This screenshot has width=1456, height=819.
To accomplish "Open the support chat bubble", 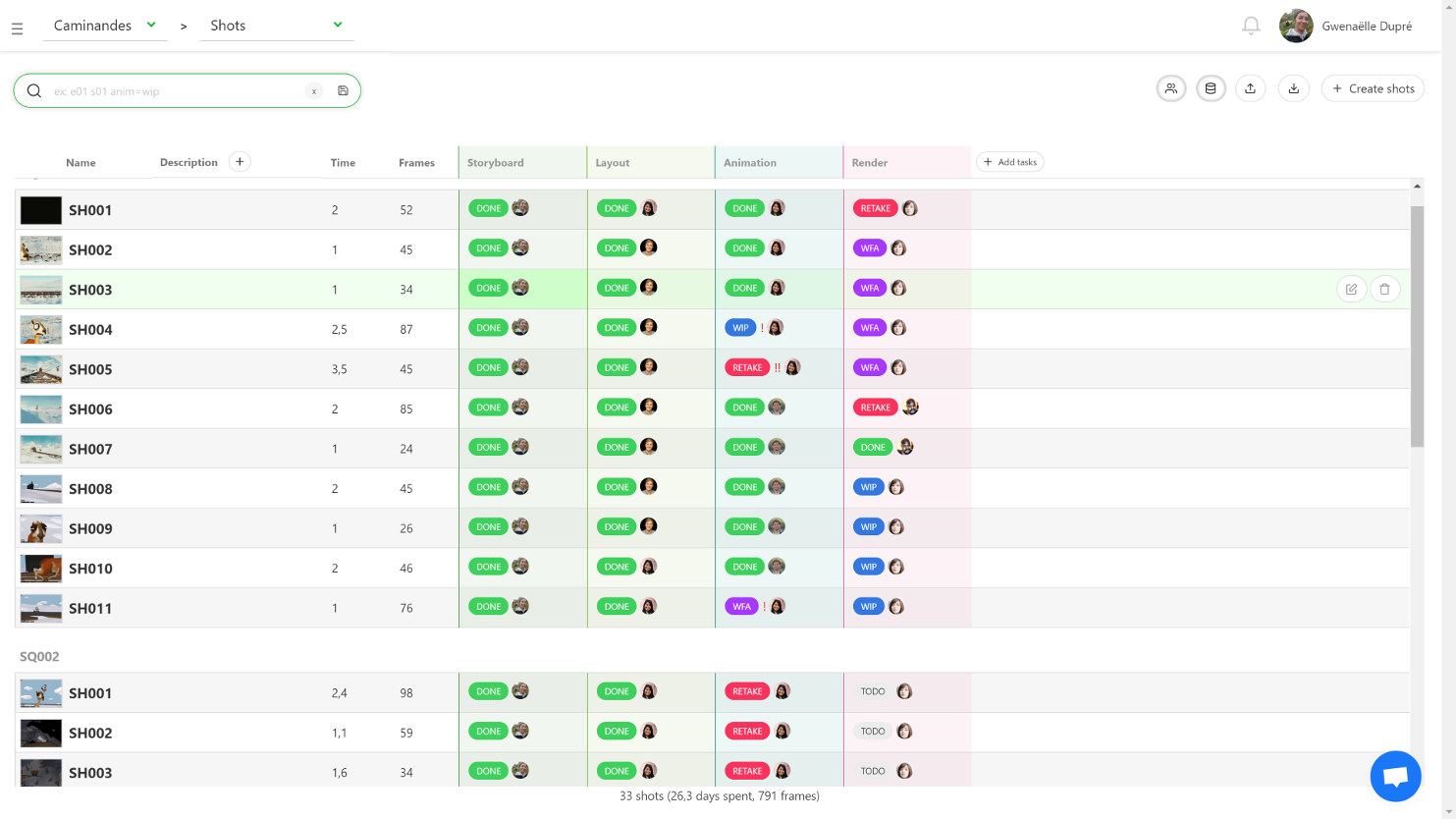I will point(1395,776).
